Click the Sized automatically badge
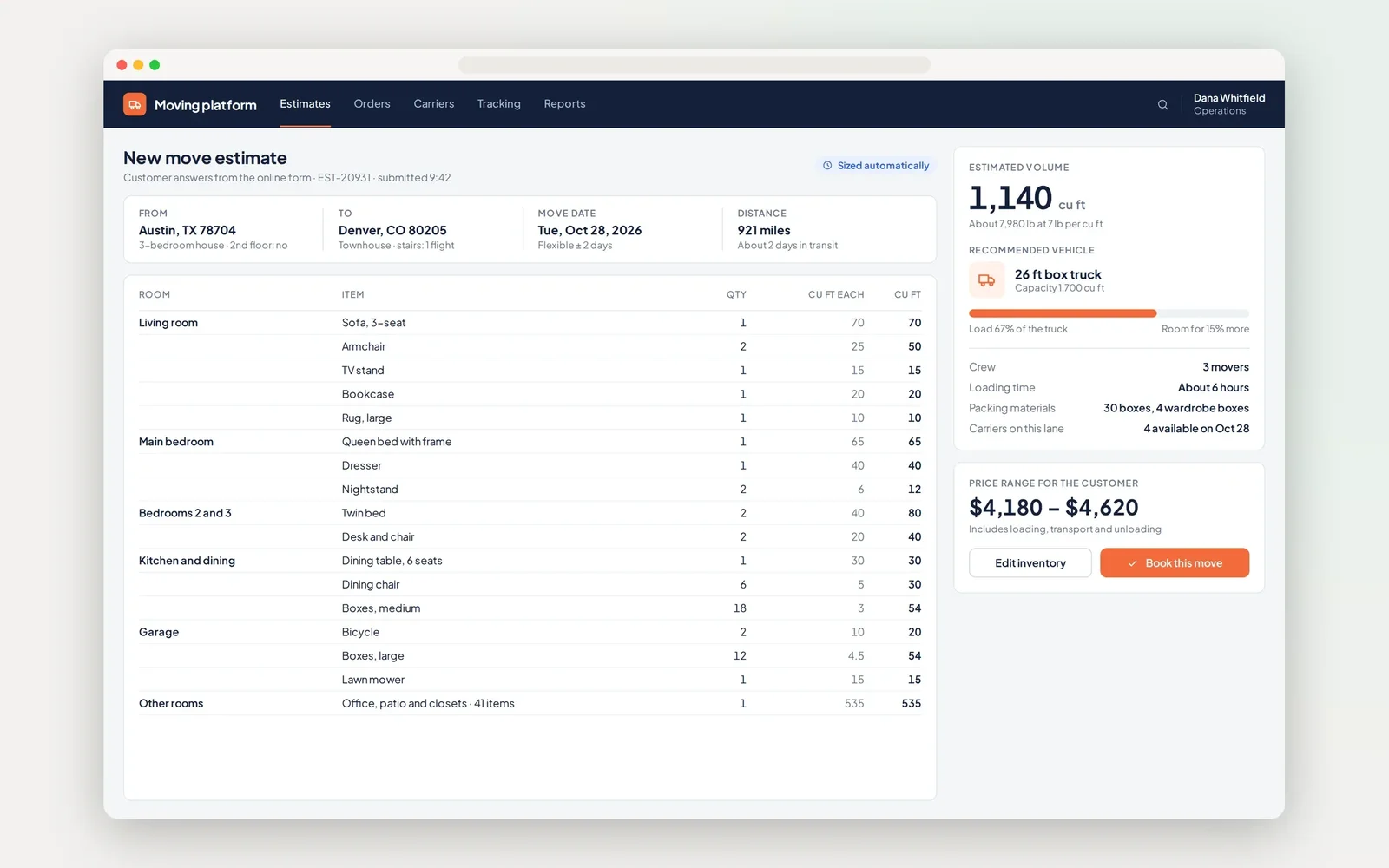 (875, 166)
